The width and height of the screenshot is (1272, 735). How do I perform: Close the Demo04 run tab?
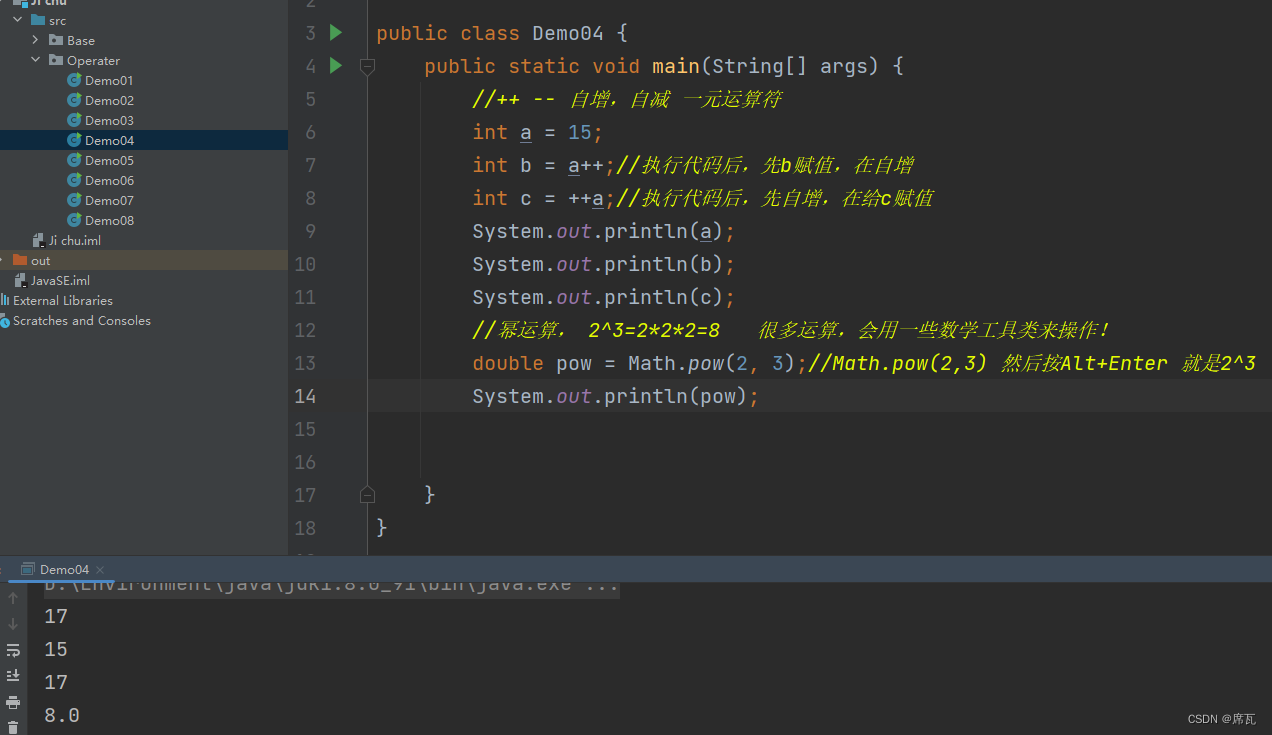(x=100, y=570)
